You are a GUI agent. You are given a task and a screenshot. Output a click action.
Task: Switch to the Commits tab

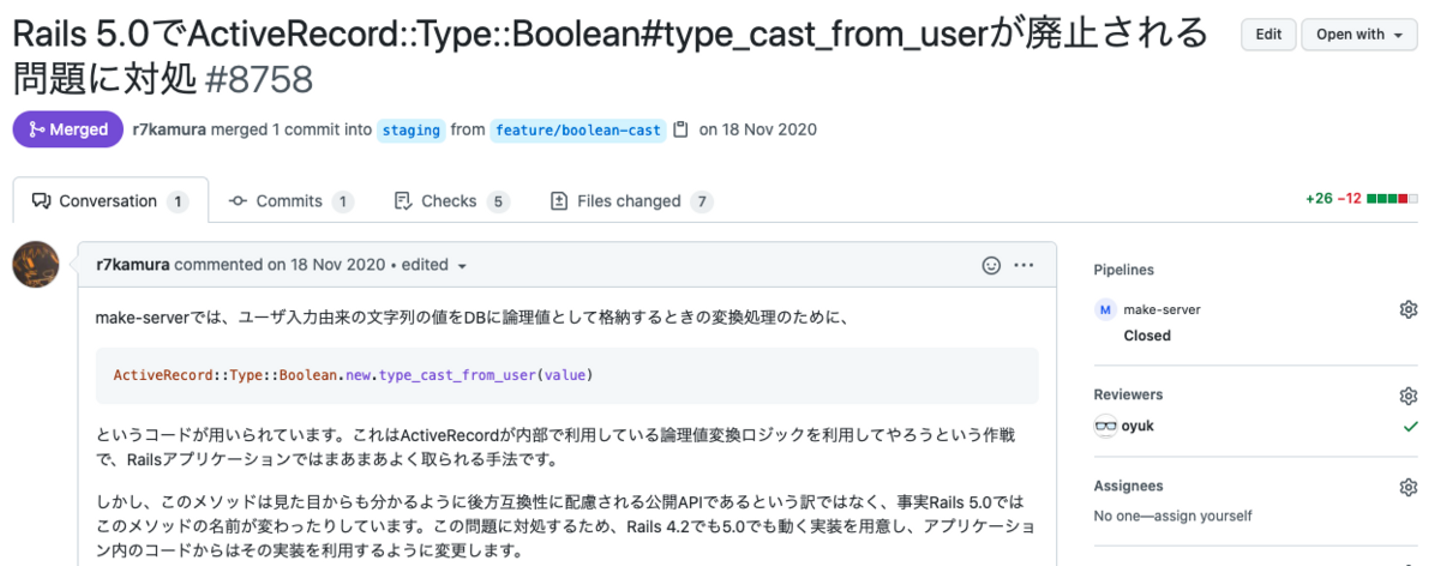click(291, 201)
